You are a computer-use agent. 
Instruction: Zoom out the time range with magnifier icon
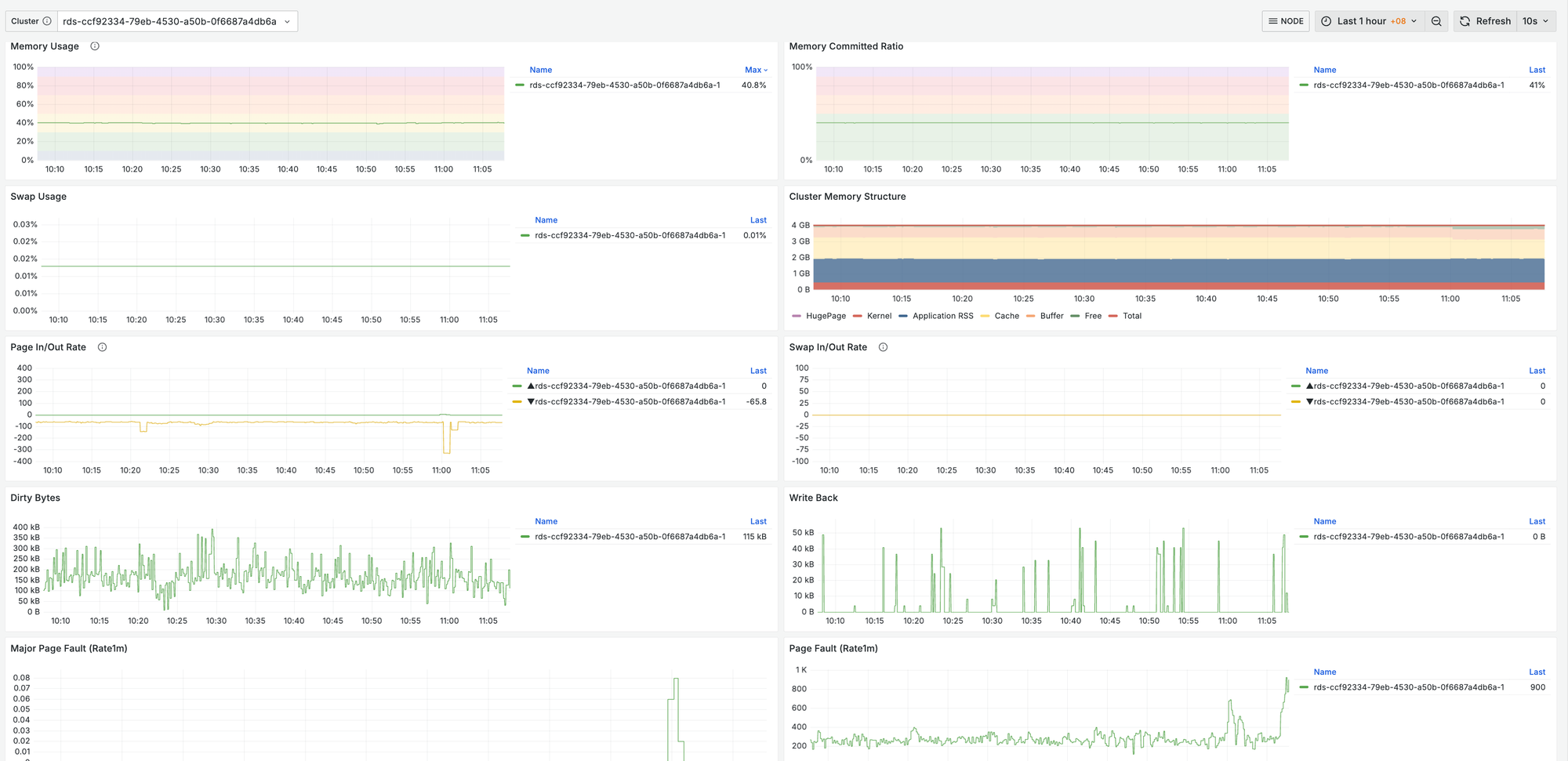[1436, 21]
